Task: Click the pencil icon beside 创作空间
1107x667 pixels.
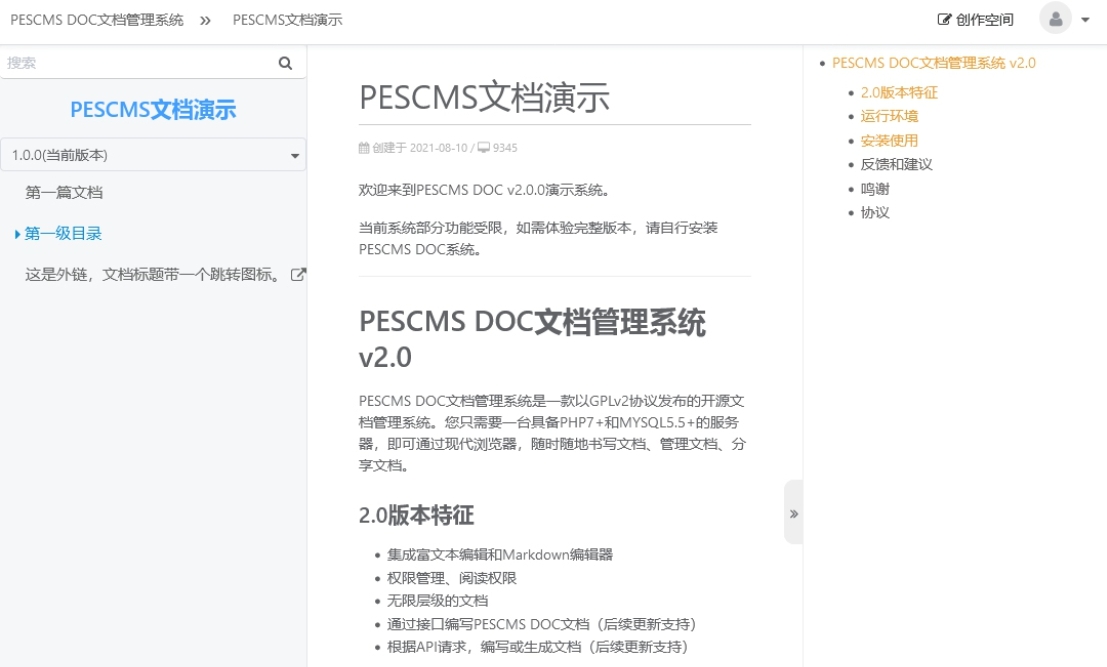Action: point(944,19)
